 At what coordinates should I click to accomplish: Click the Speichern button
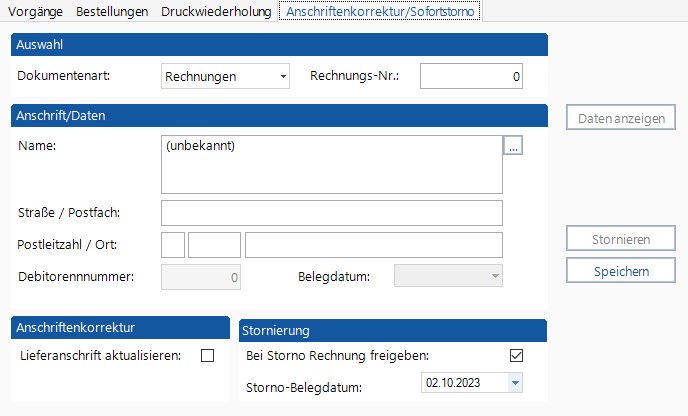[x=621, y=271]
